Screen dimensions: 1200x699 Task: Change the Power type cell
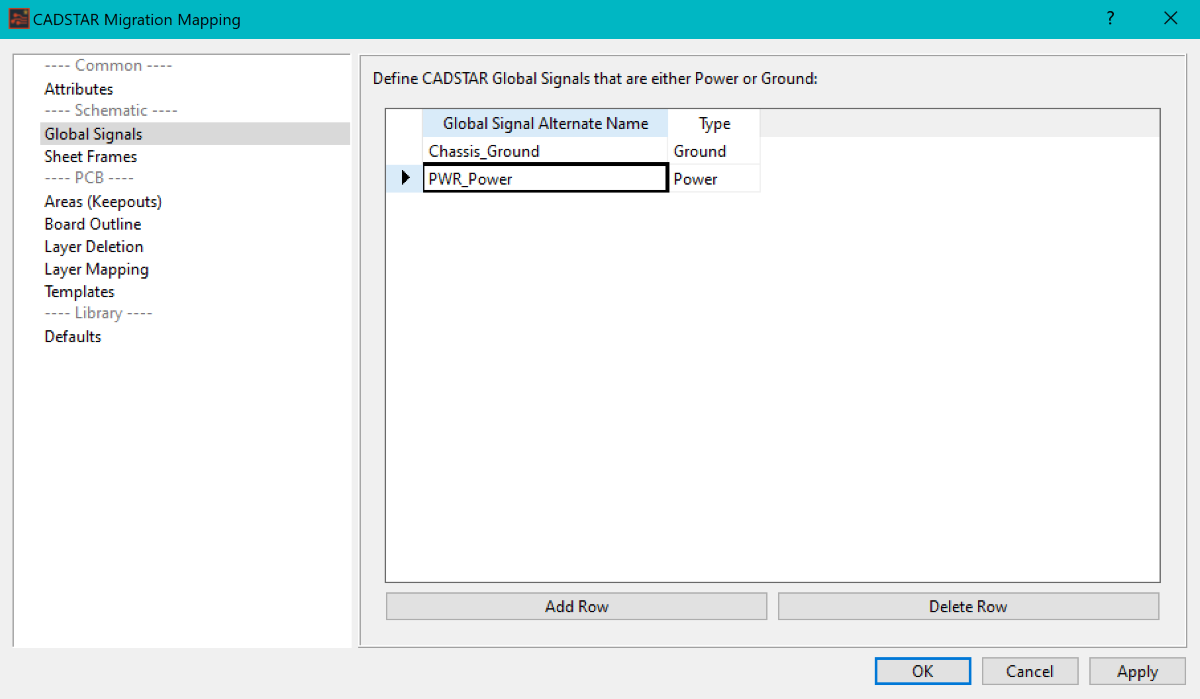point(714,178)
